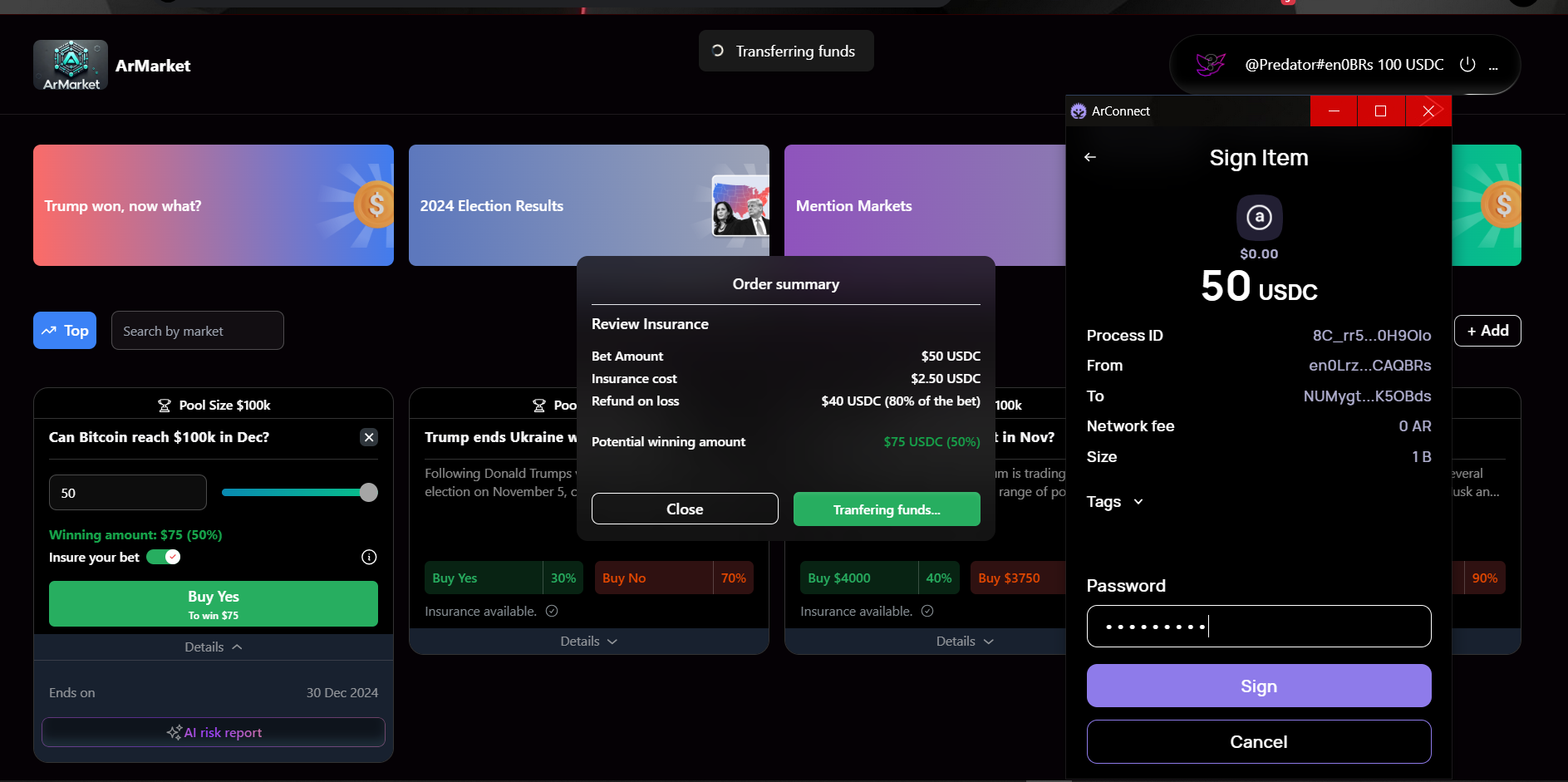Click the power disconnect icon
1568x782 pixels.
(1467, 64)
